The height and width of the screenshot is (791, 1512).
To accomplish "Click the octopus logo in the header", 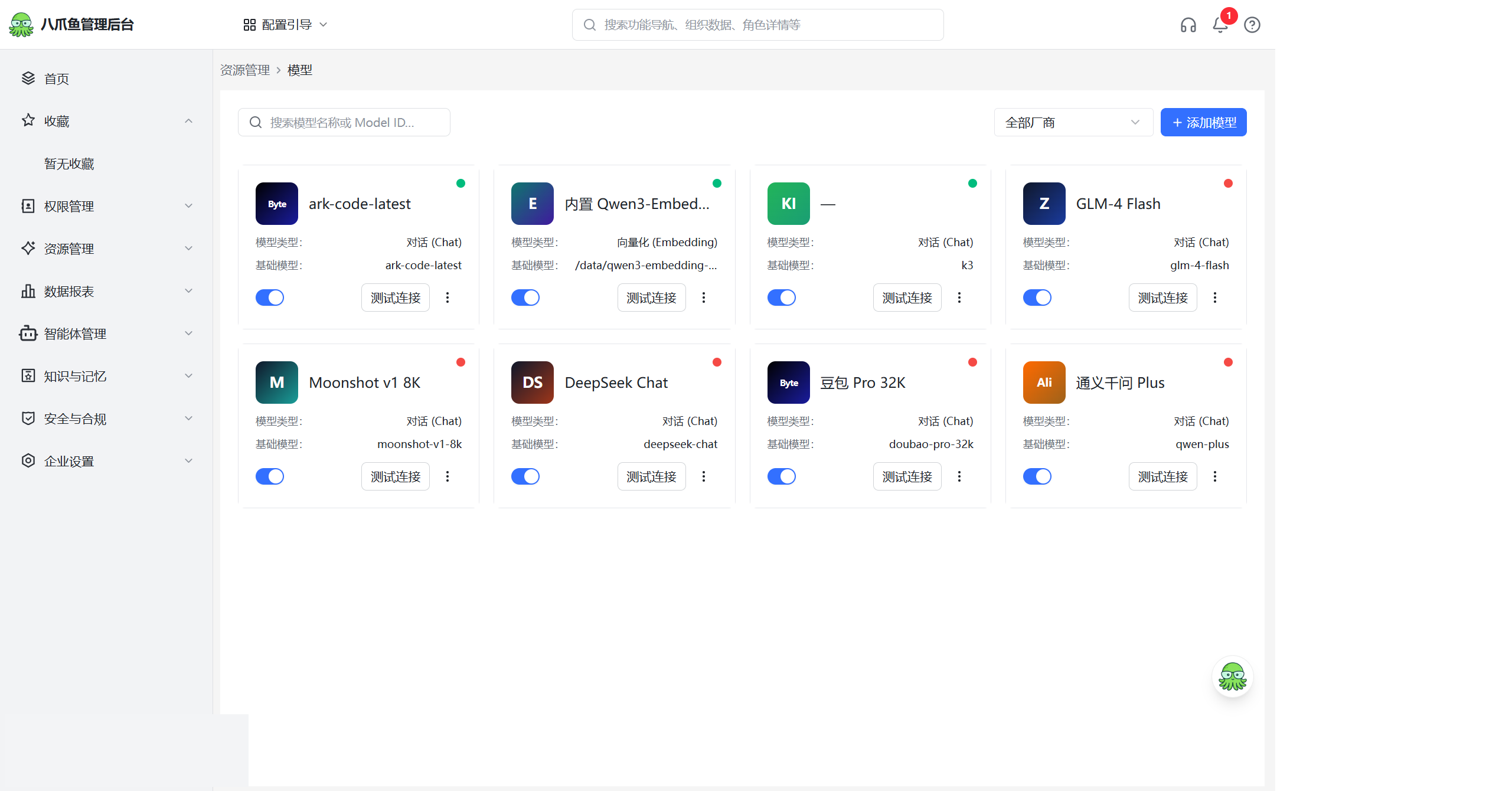I will click(22, 25).
